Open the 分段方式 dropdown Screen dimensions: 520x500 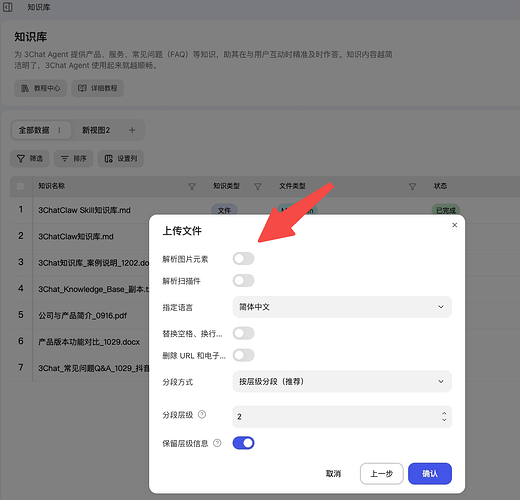pos(342,381)
